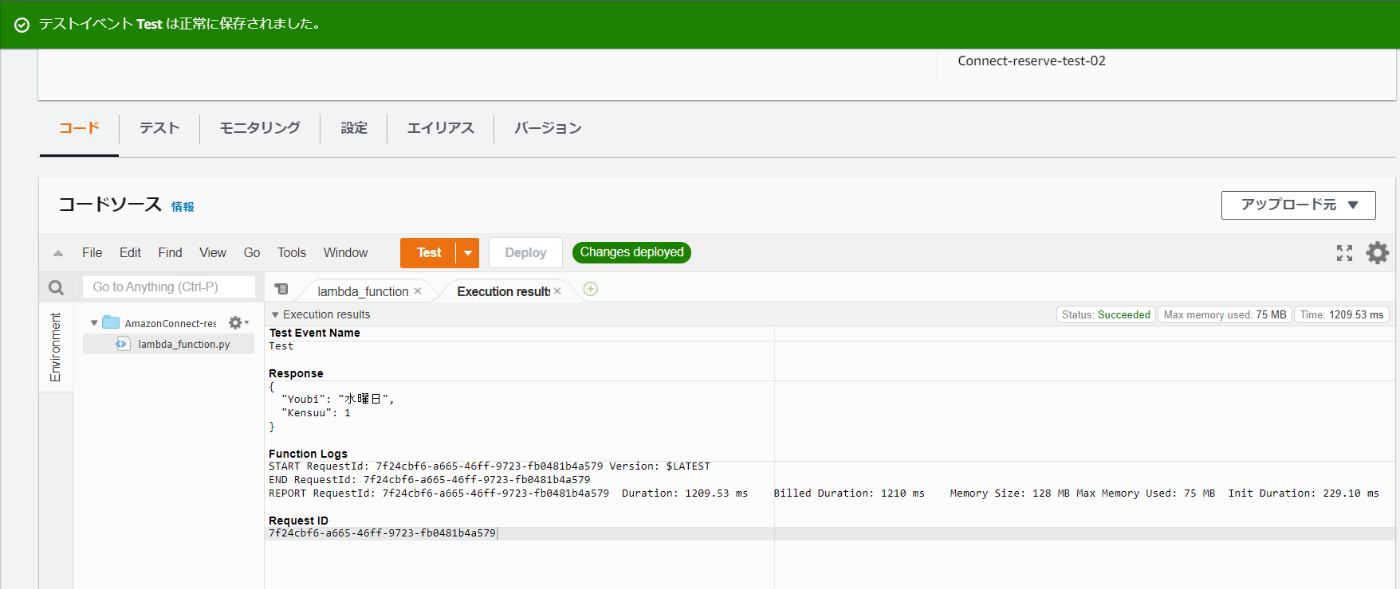
Task: Open the Go menu
Action: point(252,253)
